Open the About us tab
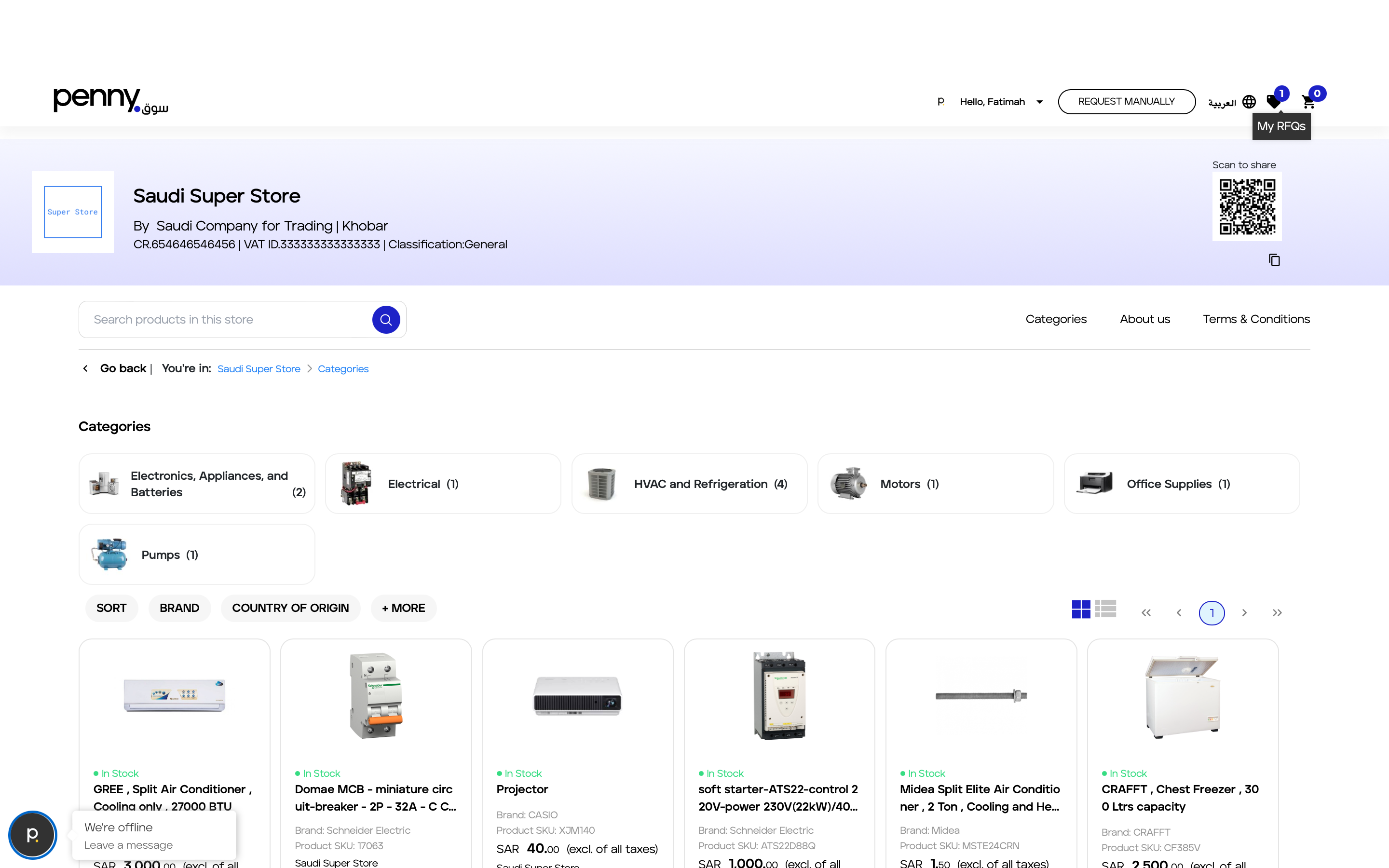 pos(1145,319)
